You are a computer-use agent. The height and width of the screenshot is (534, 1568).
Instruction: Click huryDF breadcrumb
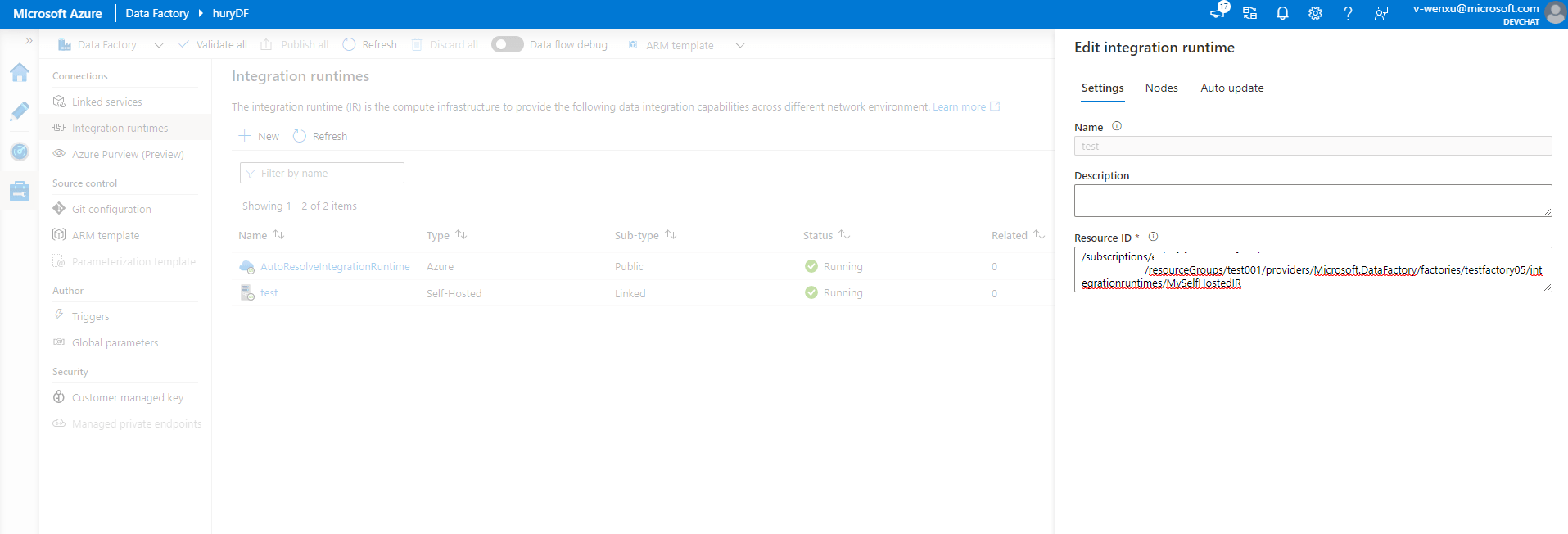(x=230, y=13)
